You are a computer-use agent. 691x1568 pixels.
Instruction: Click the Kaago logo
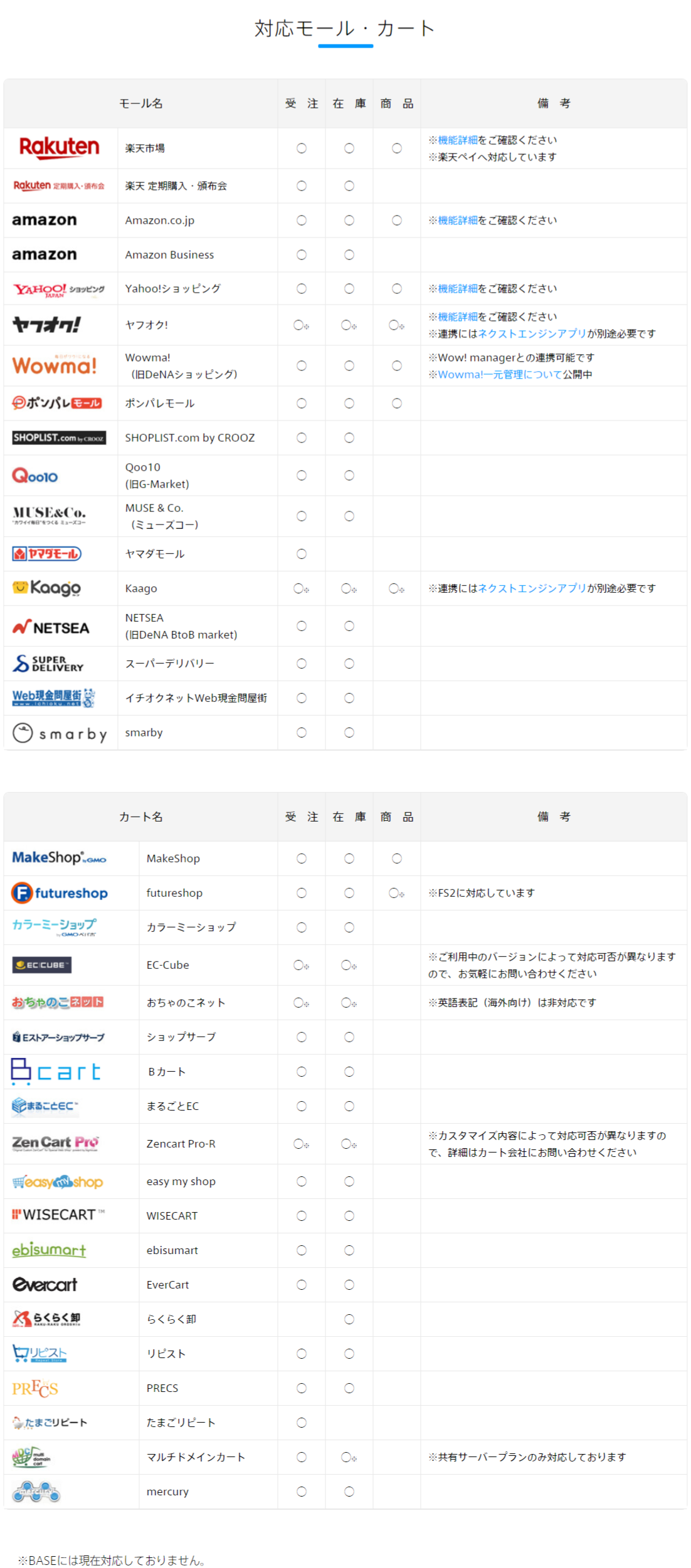pyautogui.click(x=47, y=588)
